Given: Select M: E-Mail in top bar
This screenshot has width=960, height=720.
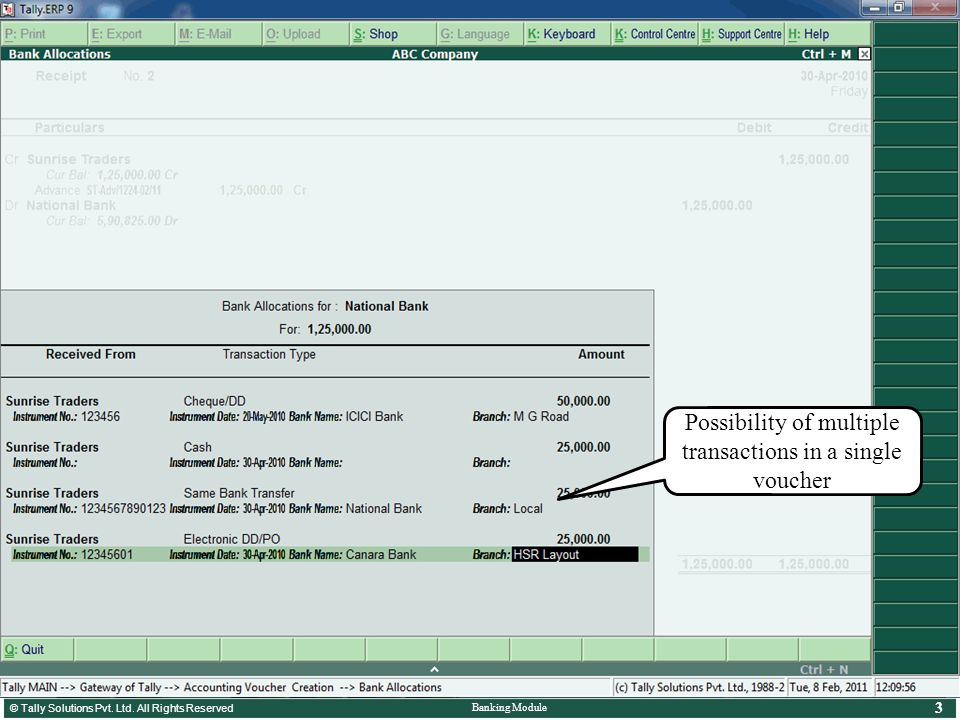Looking at the screenshot, I should 219,34.
